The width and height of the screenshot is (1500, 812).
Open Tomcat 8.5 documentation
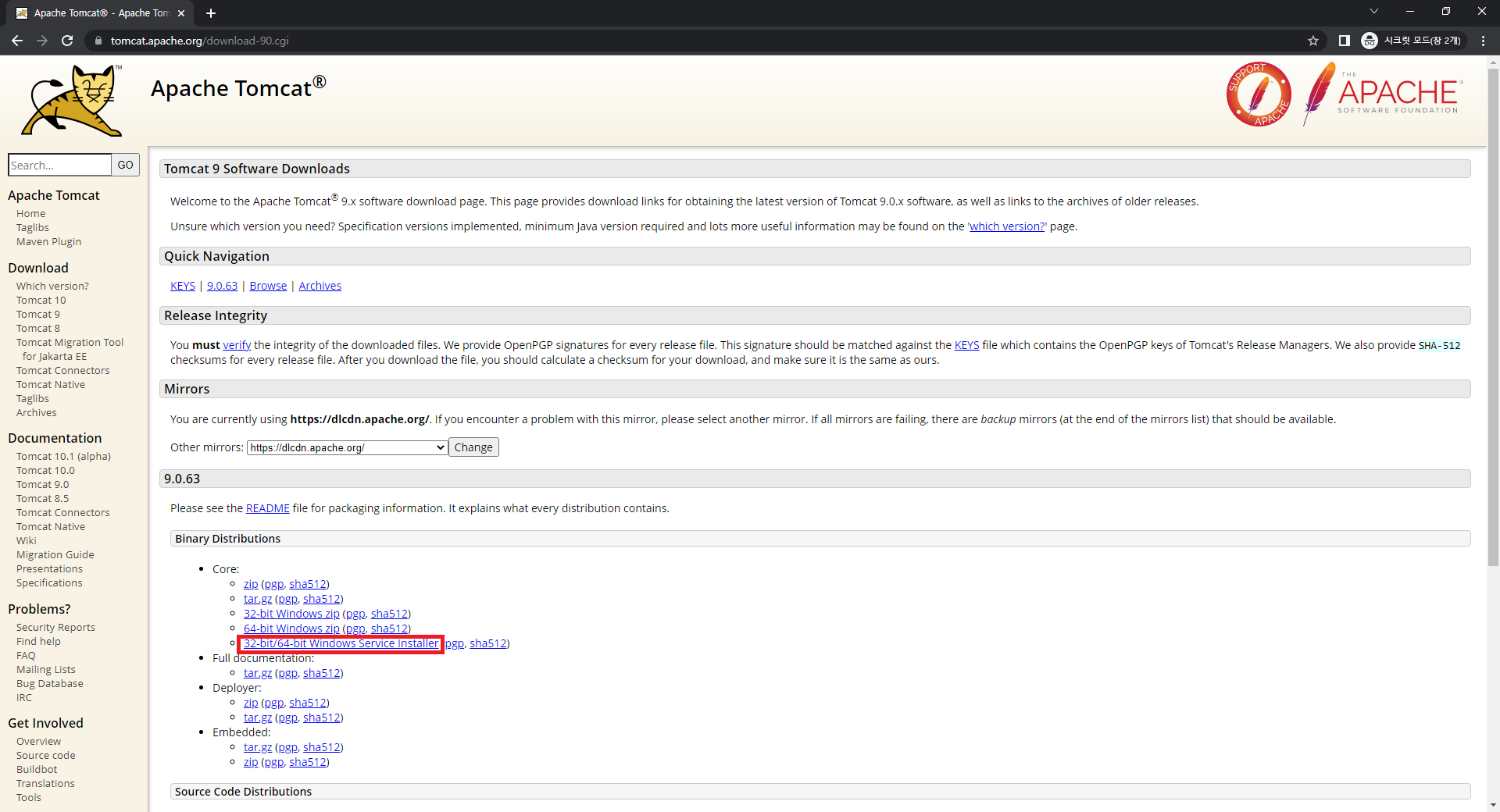click(42, 499)
